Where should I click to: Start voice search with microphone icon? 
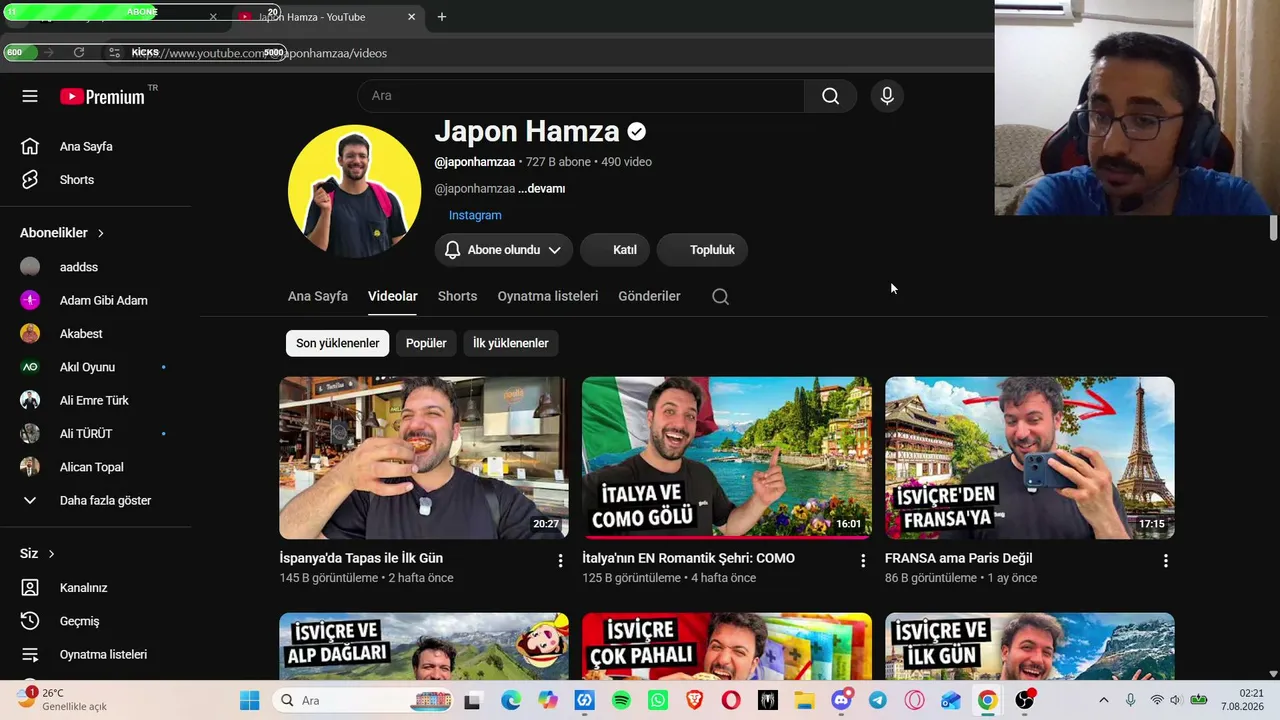click(x=886, y=96)
